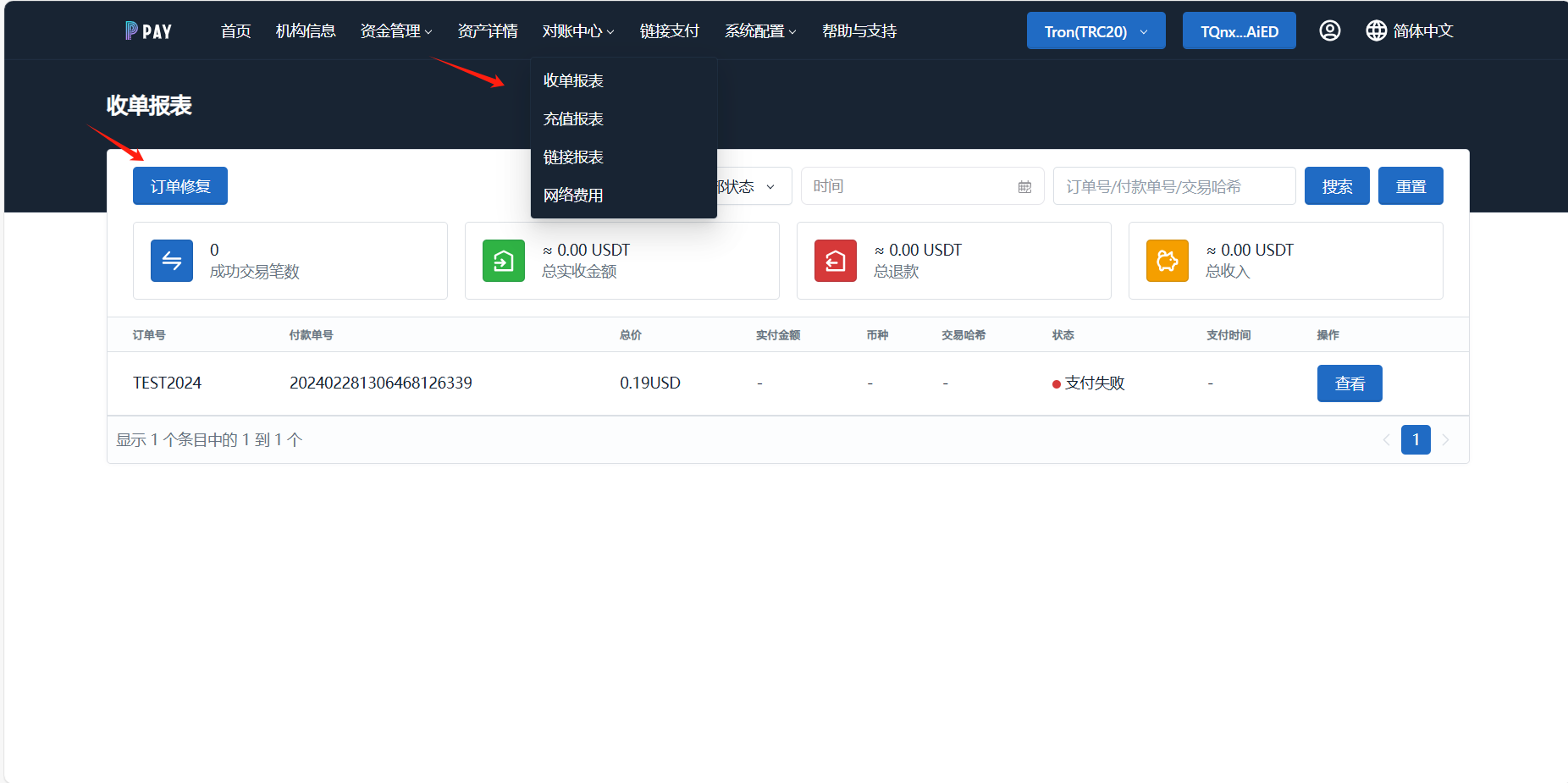
Task: Click the red 总退款 icon
Action: pyautogui.click(x=836, y=261)
